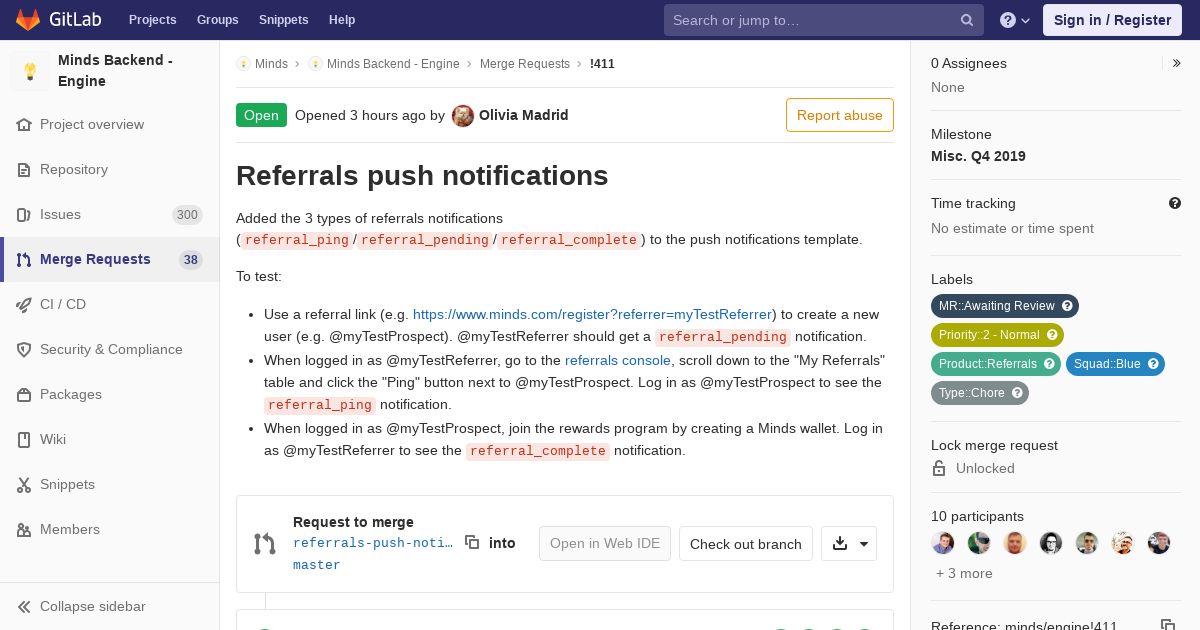Viewport: 1200px width, 630px height.
Task: Open Projects menu in top bar
Action: pyautogui.click(x=153, y=20)
